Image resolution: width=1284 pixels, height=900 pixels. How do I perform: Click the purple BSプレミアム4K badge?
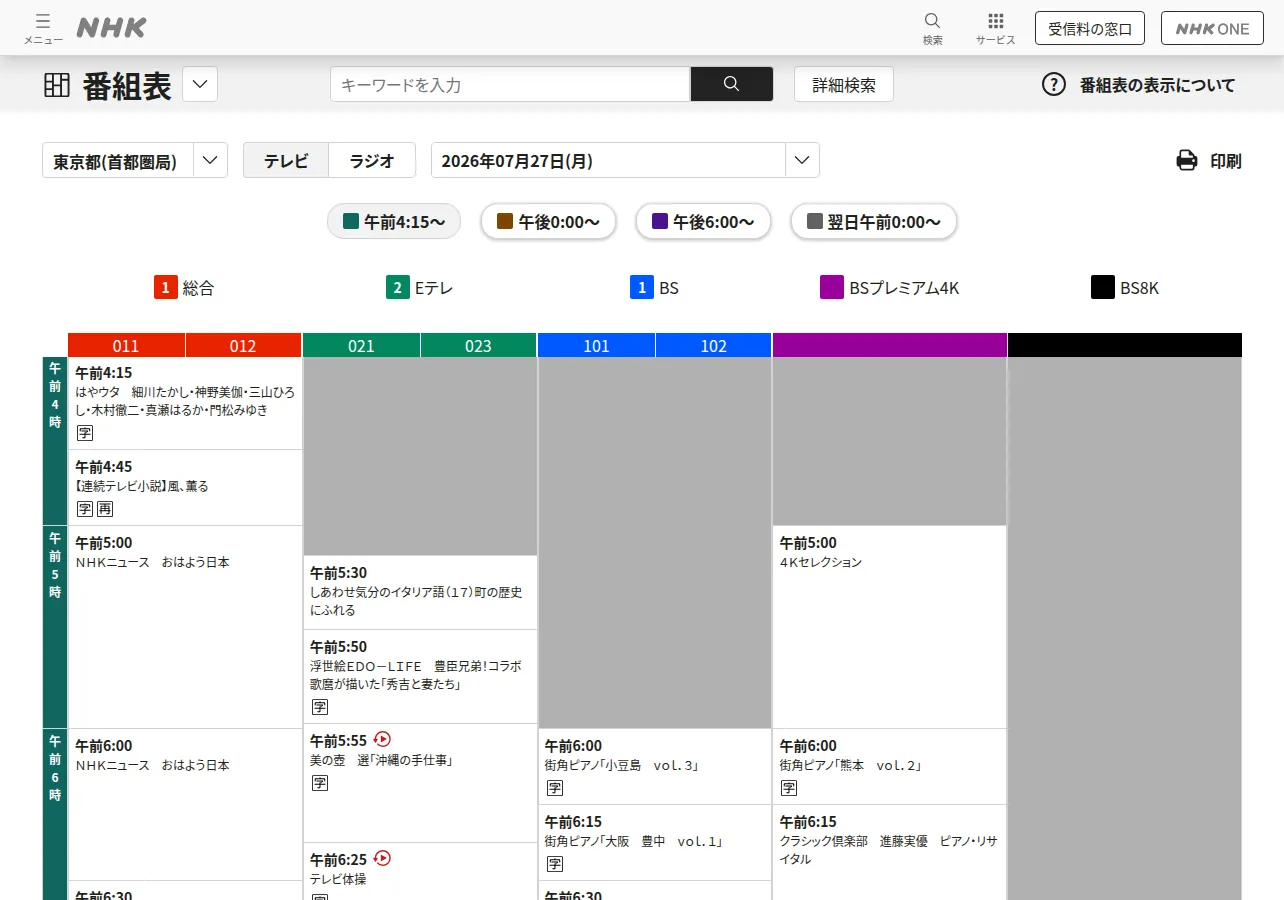(832, 288)
